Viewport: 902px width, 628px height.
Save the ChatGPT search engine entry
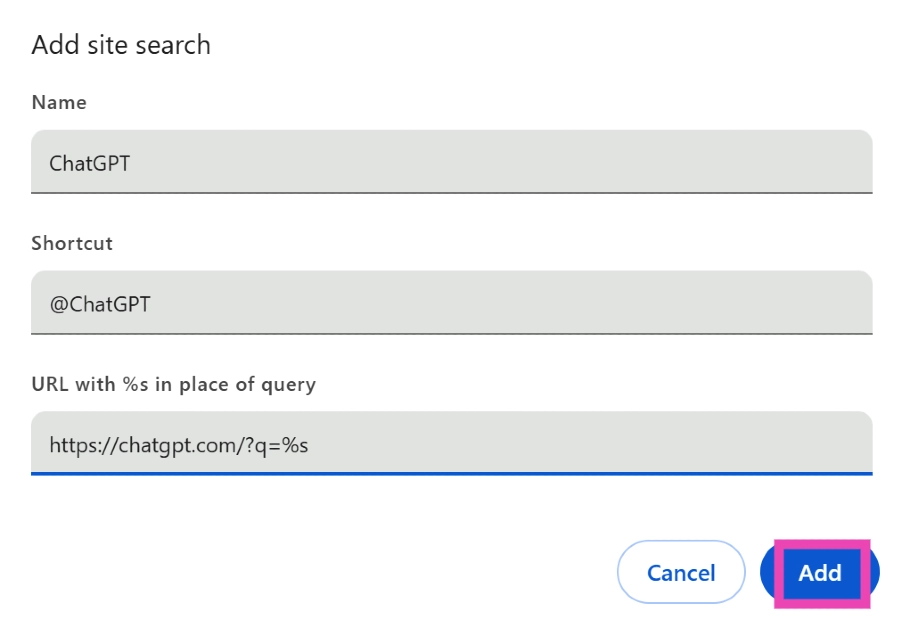coord(820,573)
